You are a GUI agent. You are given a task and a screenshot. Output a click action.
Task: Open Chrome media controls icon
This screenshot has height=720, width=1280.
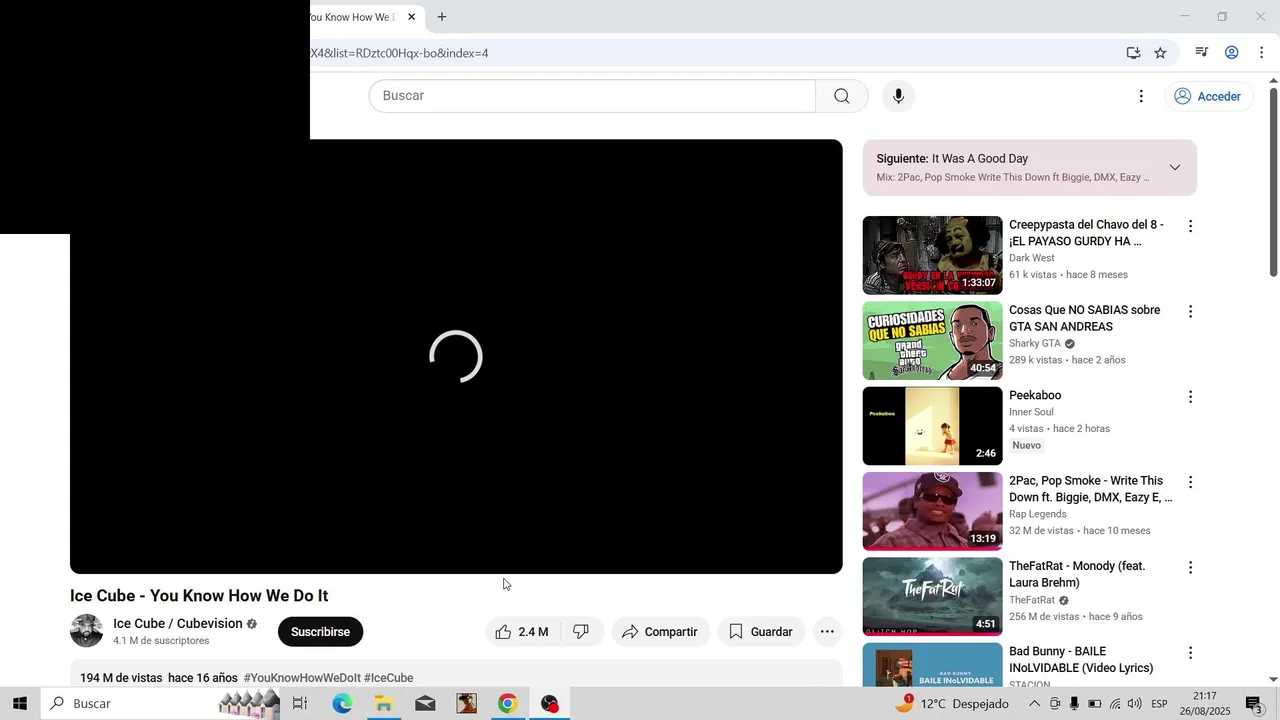tap(1202, 53)
